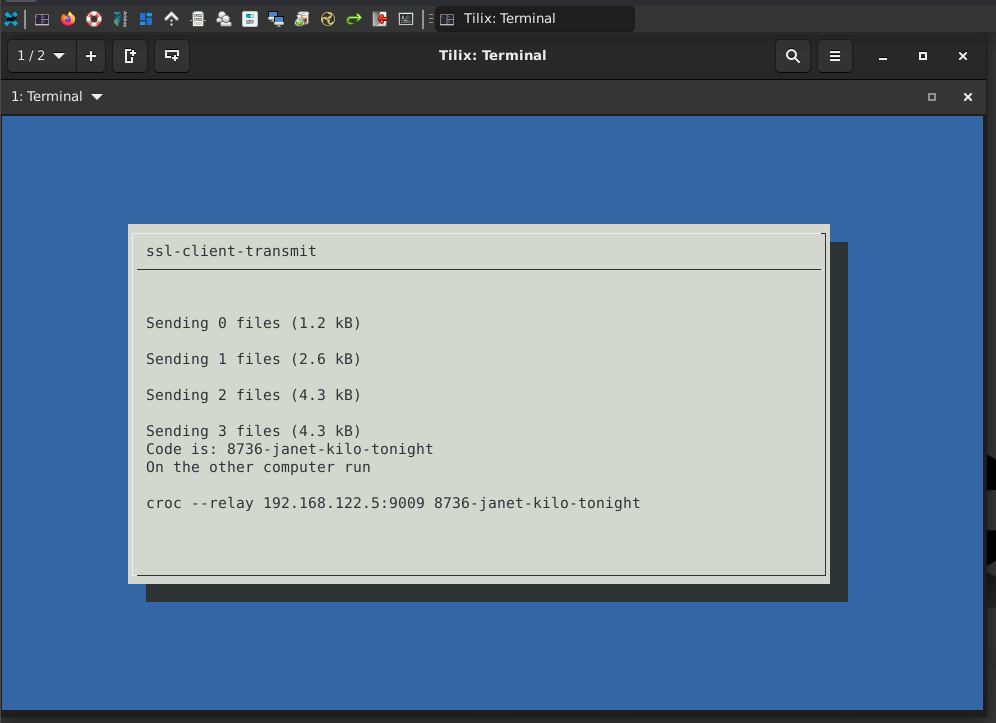This screenshot has width=996, height=723.
Task: Click the 'Tilix: Terminal' taskbar entry
Action: click(x=535, y=18)
